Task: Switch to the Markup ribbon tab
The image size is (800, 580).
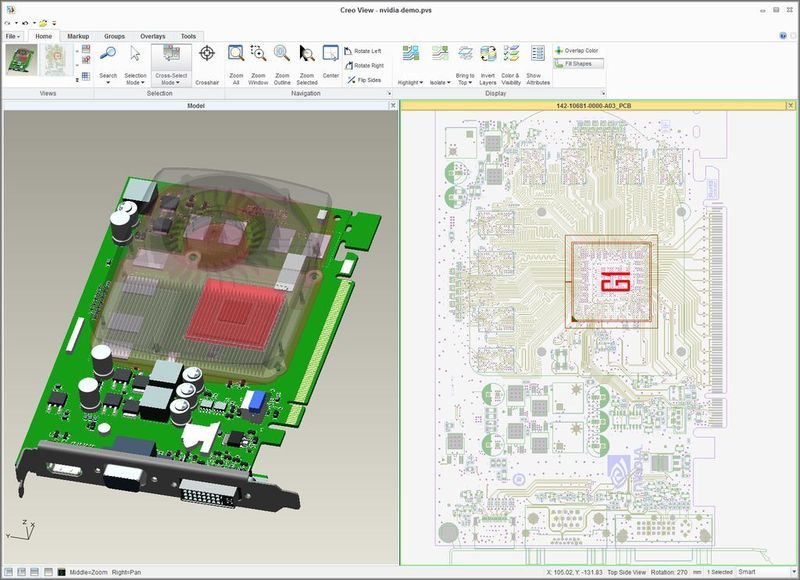Action: coord(78,36)
